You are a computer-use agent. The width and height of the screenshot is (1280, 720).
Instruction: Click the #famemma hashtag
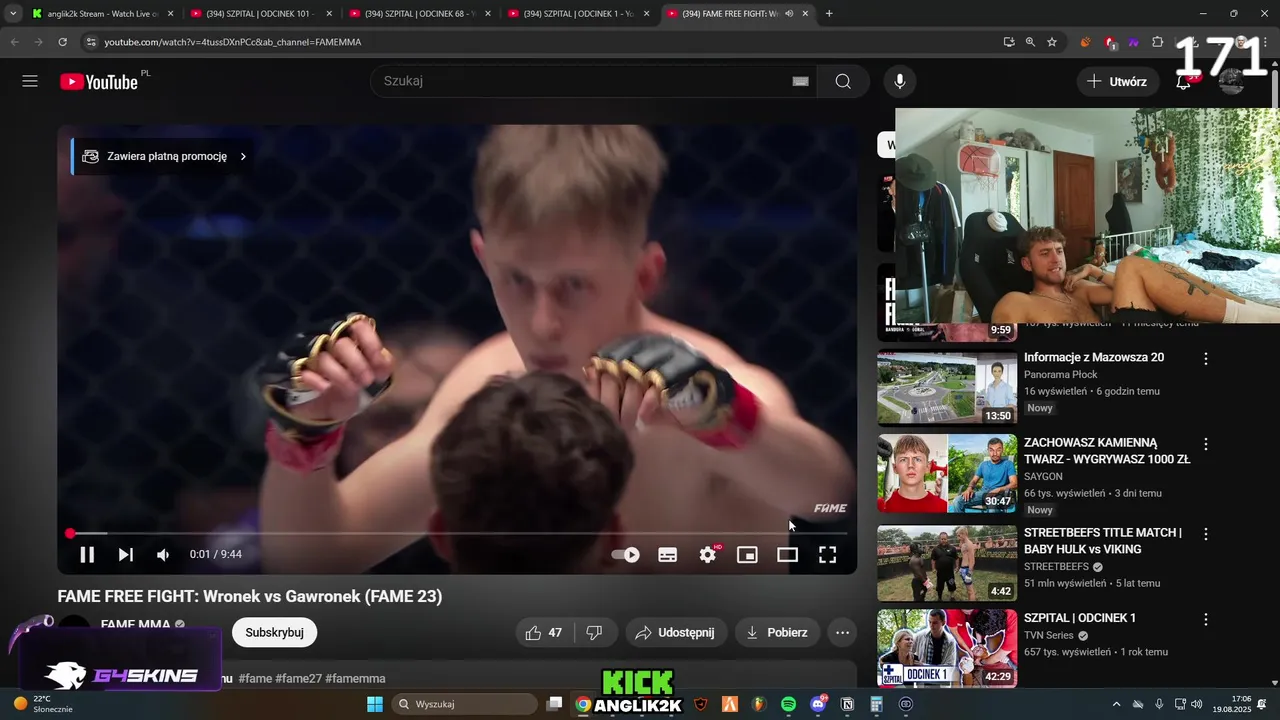tap(355, 679)
